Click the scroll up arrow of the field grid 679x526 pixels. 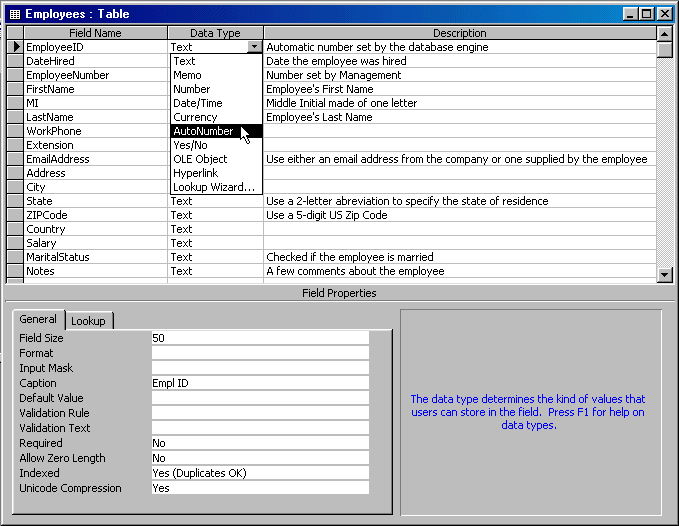(x=665, y=33)
